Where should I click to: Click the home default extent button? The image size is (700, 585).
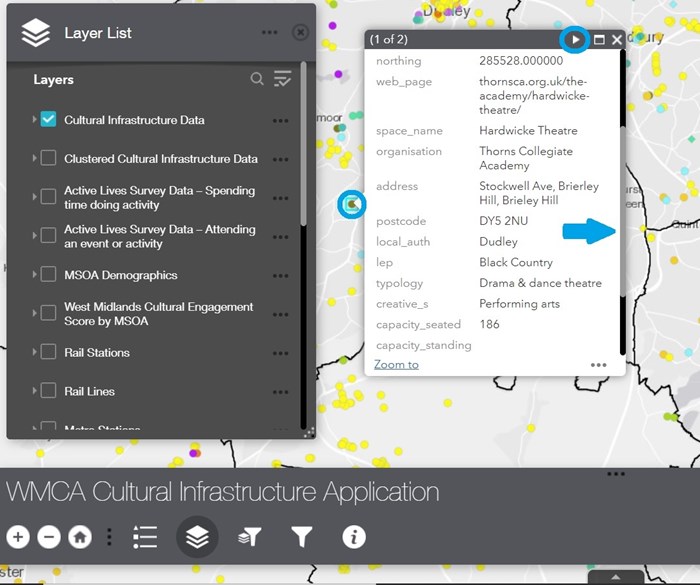pos(80,537)
